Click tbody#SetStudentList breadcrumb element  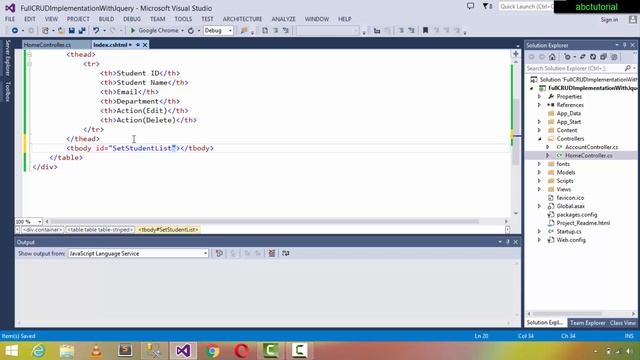coord(168,230)
